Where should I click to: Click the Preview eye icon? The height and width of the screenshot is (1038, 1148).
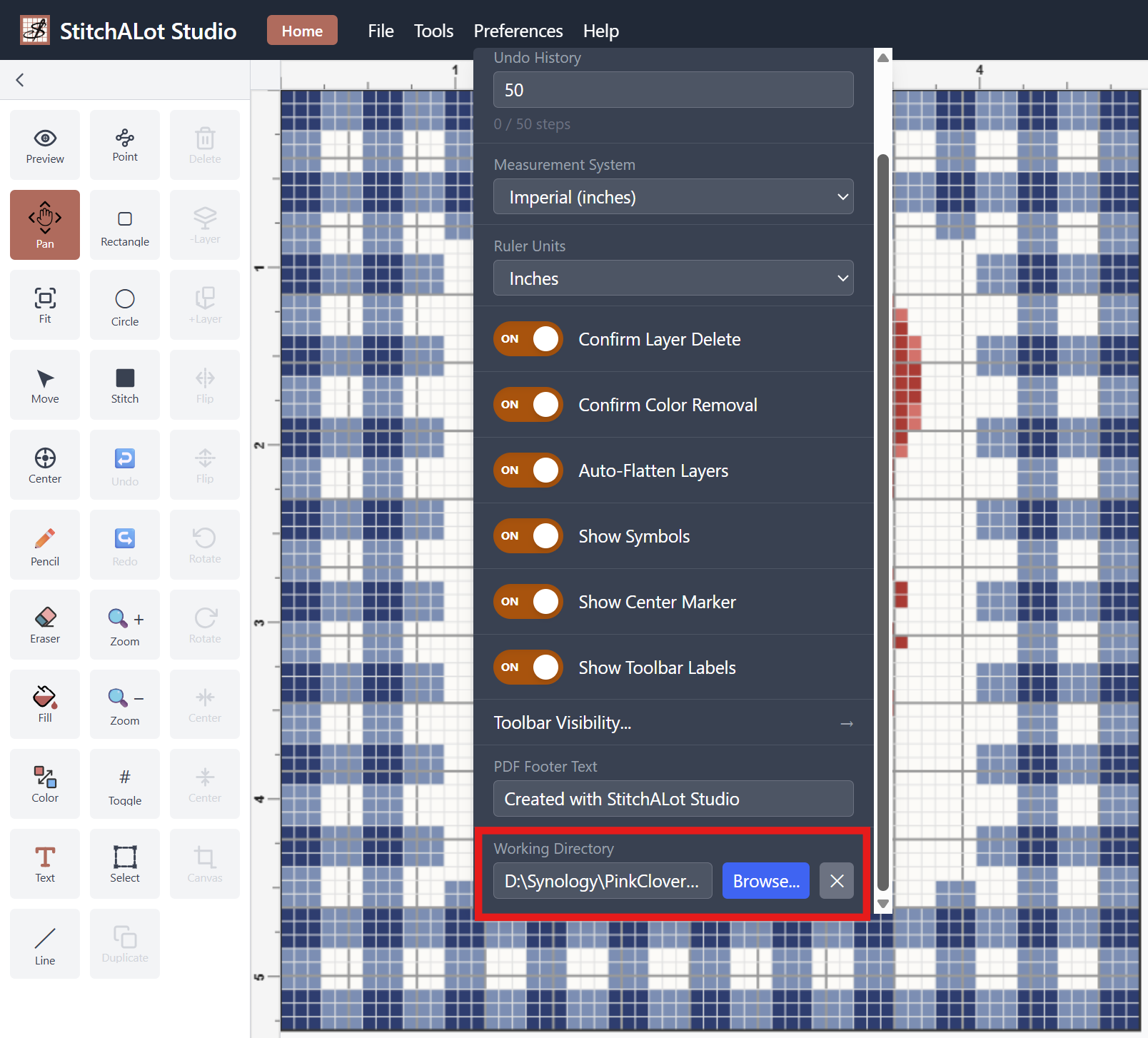[x=45, y=145]
